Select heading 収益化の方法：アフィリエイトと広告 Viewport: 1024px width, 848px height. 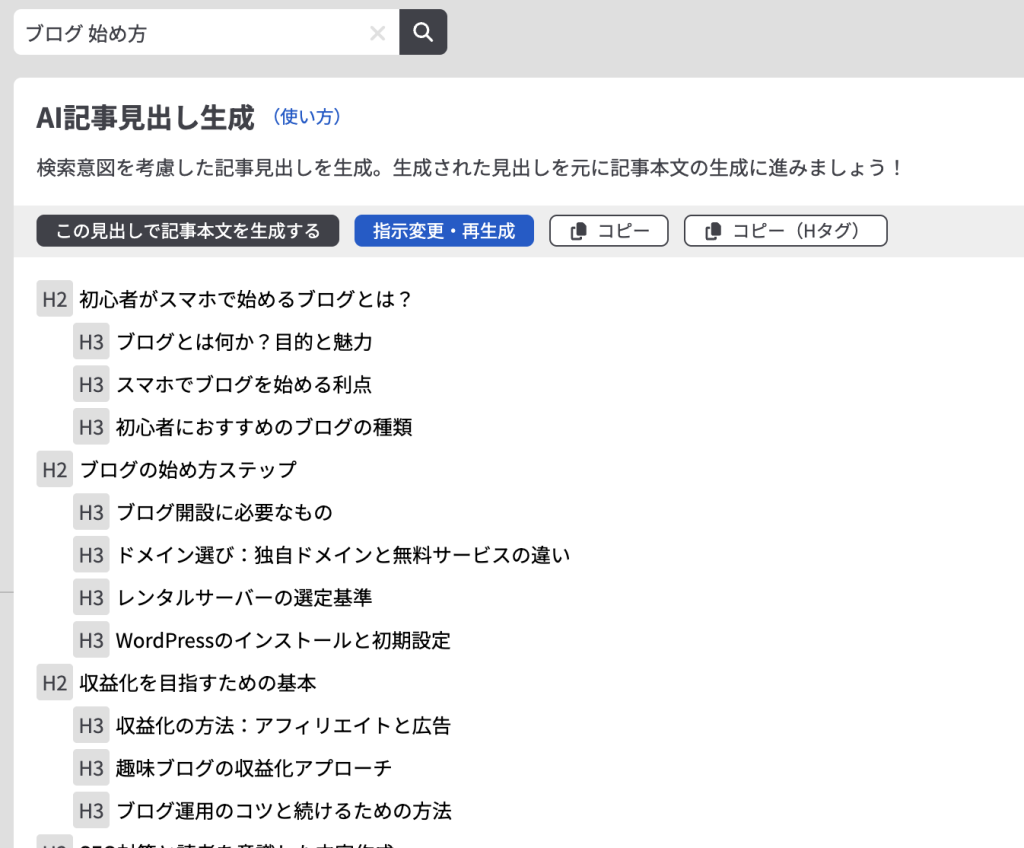tap(283, 726)
